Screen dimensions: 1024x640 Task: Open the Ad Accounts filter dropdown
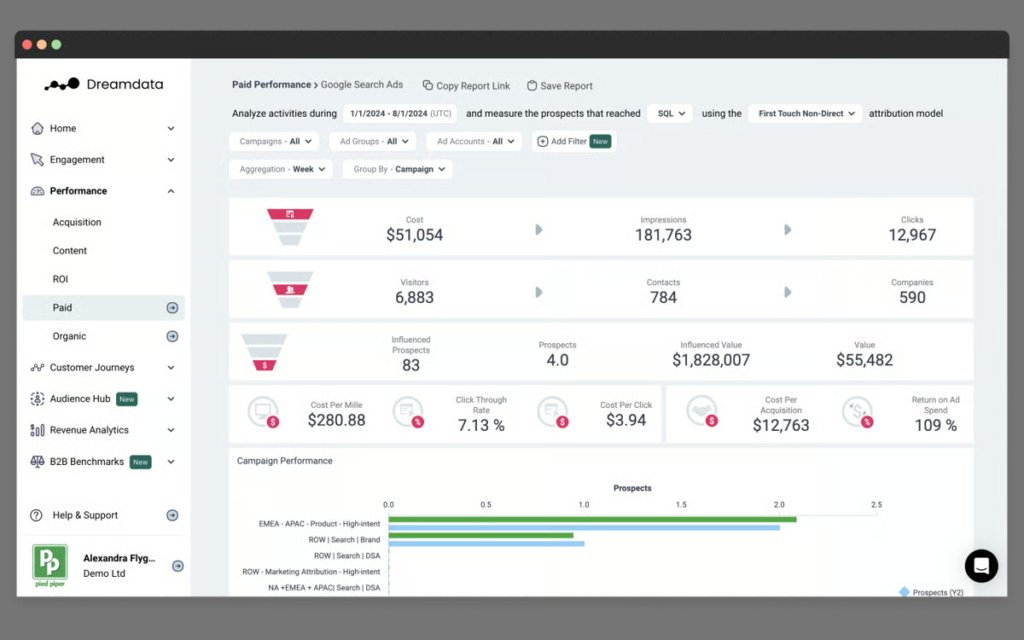tap(474, 141)
